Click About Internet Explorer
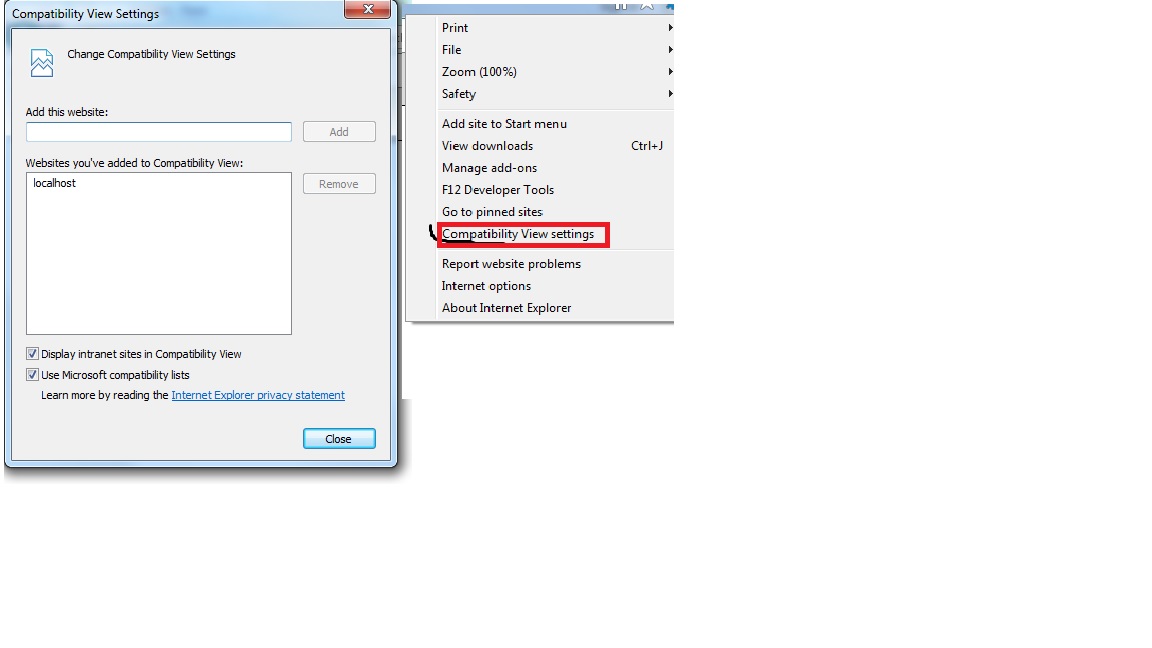 (506, 308)
